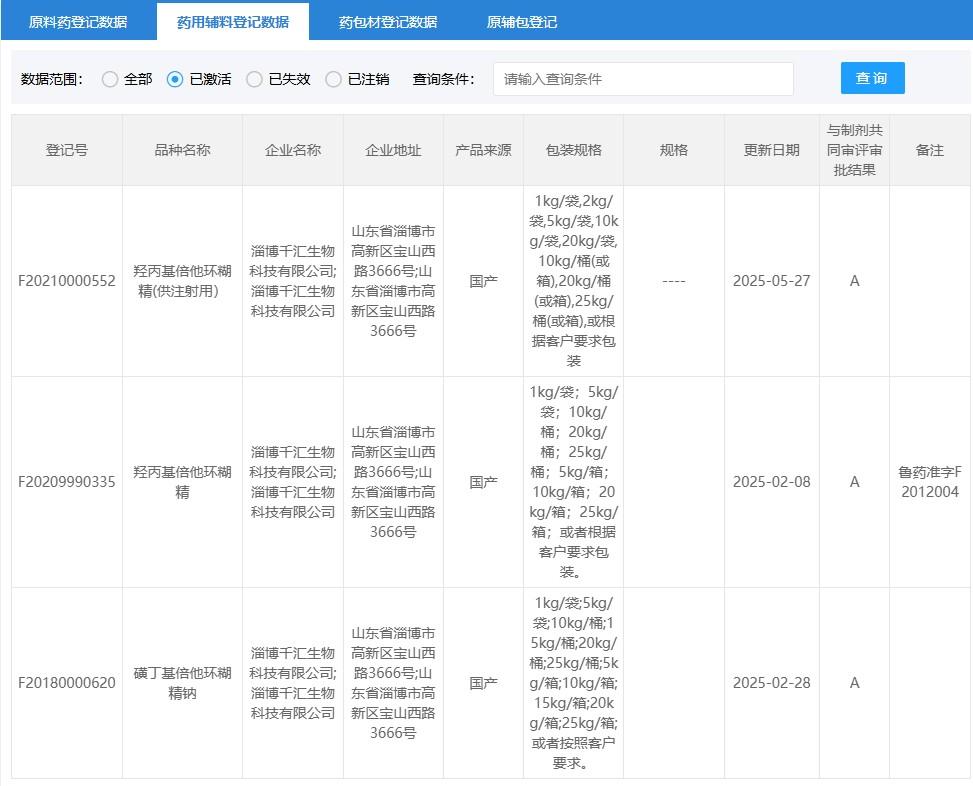The height and width of the screenshot is (786, 973).
Task: Click the 规格 column header
Action: pos(674,150)
